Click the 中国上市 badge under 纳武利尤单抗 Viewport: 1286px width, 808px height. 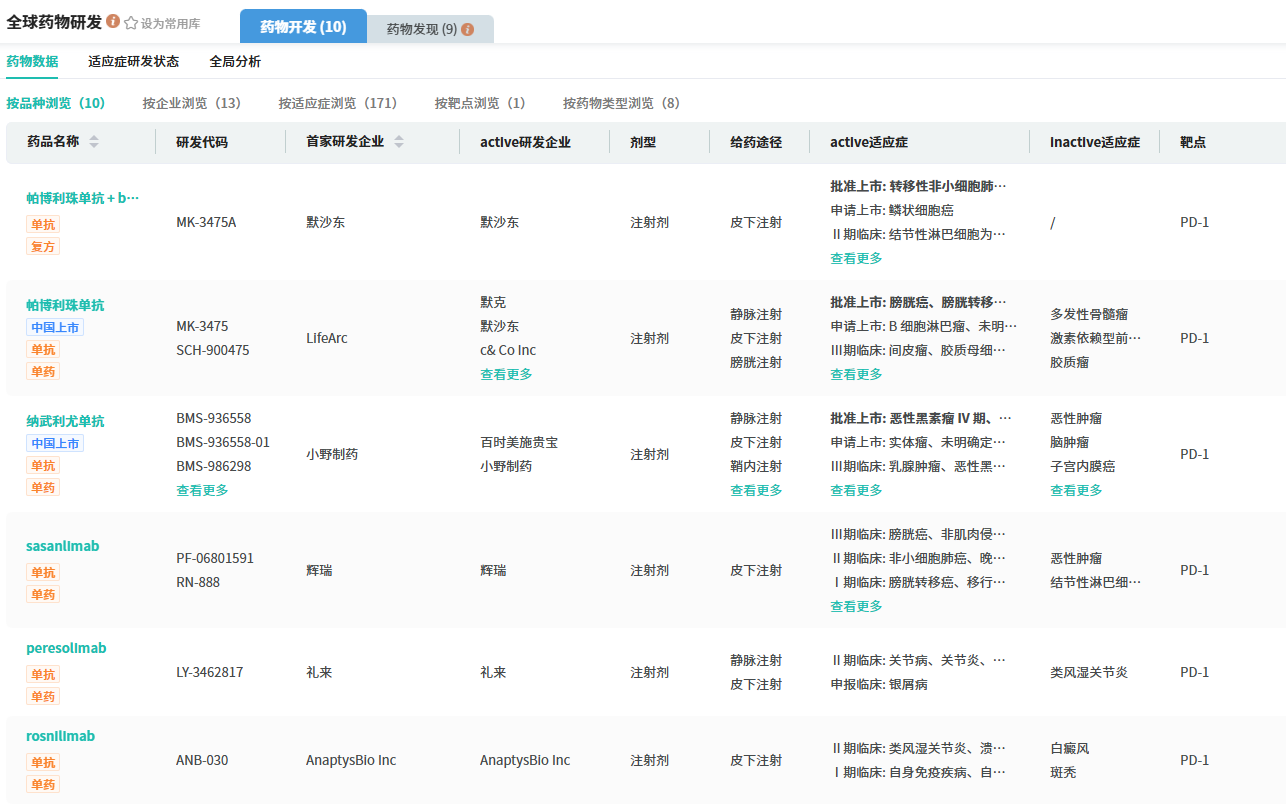(55, 443)
